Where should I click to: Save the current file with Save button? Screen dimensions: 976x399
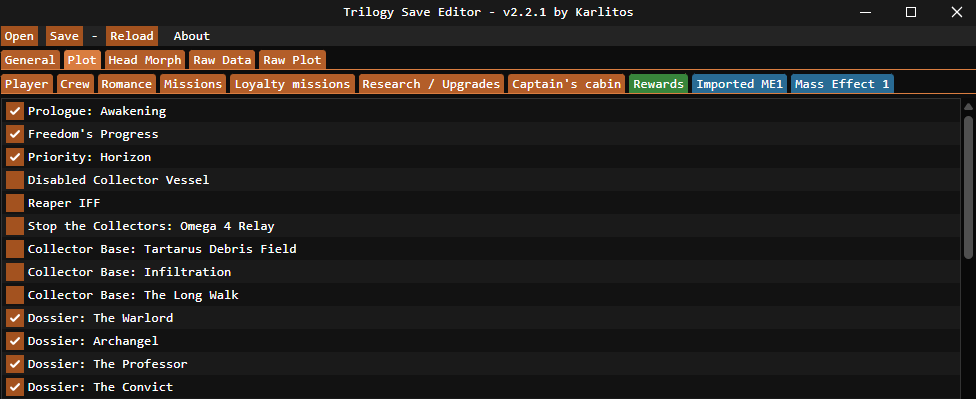point(64,36)
